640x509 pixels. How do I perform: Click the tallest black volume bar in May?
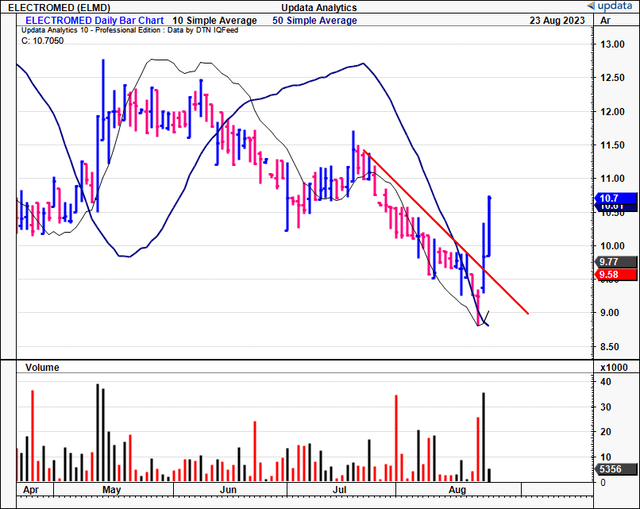(98, 433)
